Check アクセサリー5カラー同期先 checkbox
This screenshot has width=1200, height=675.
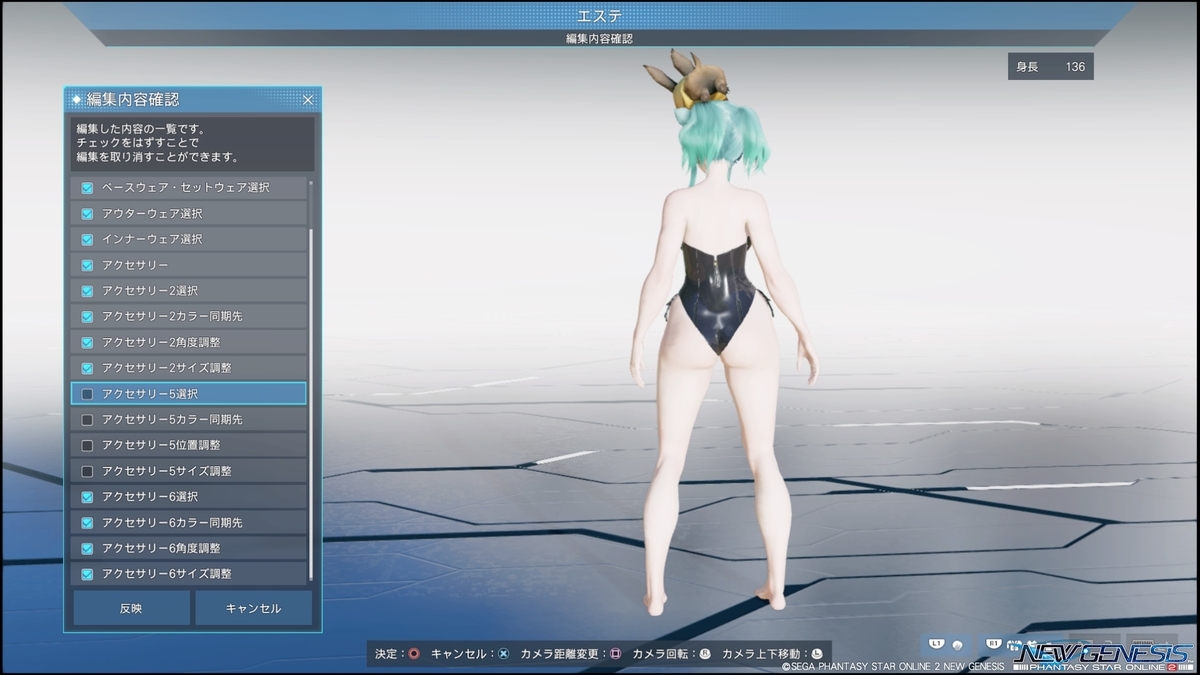87,420
